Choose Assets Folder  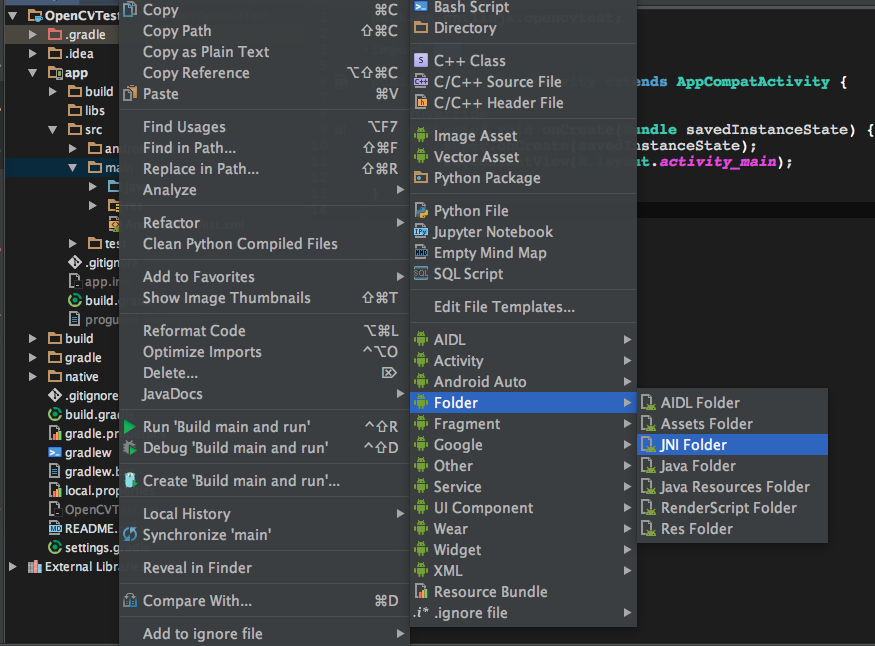click(733, 424)
